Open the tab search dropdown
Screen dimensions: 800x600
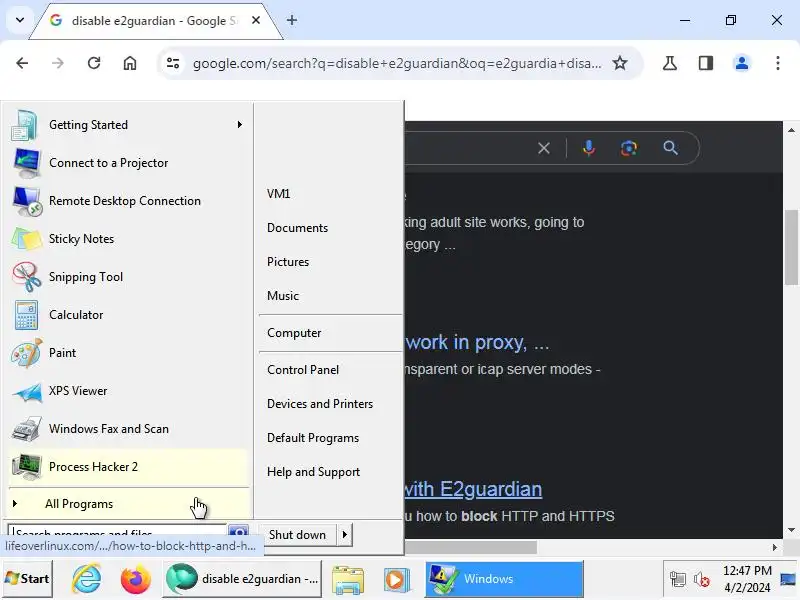pos(20,20)
